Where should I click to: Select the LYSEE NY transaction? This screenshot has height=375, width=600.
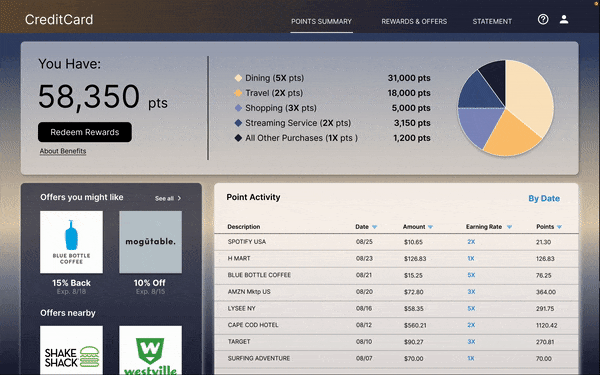396,308
